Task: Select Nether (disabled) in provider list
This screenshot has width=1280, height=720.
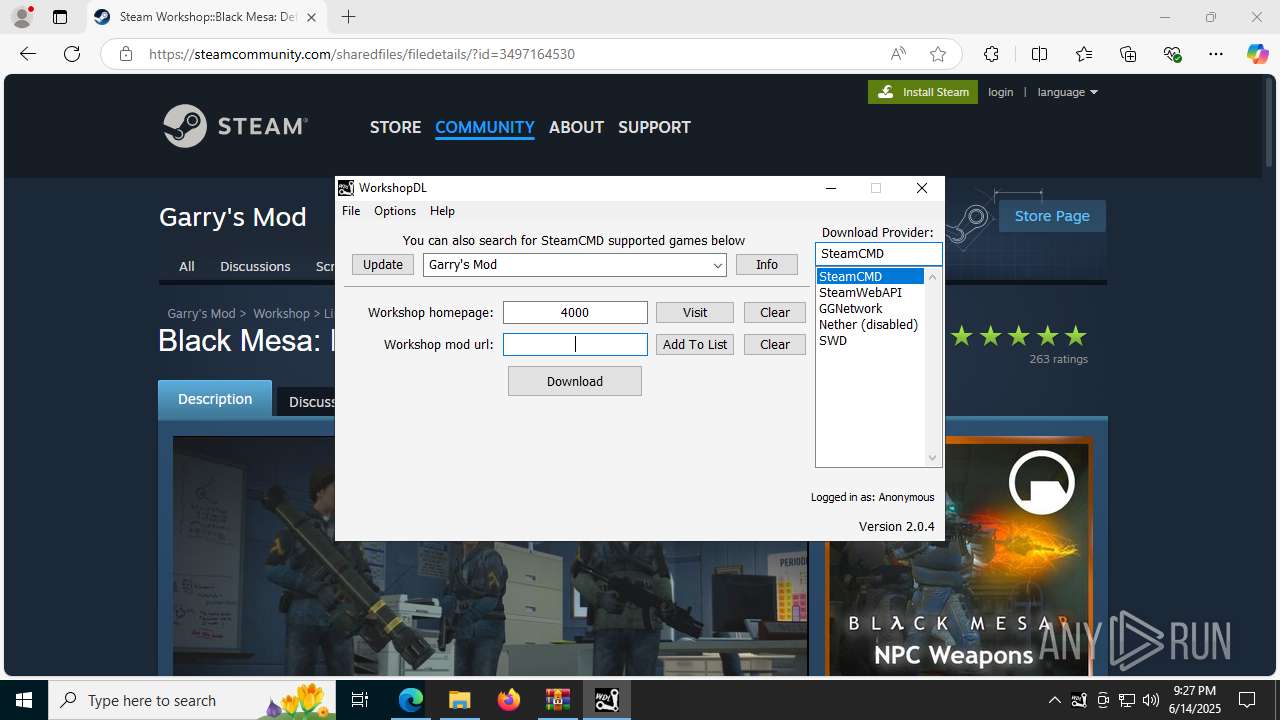Action: pyautogui.click(x=870, y=324)
